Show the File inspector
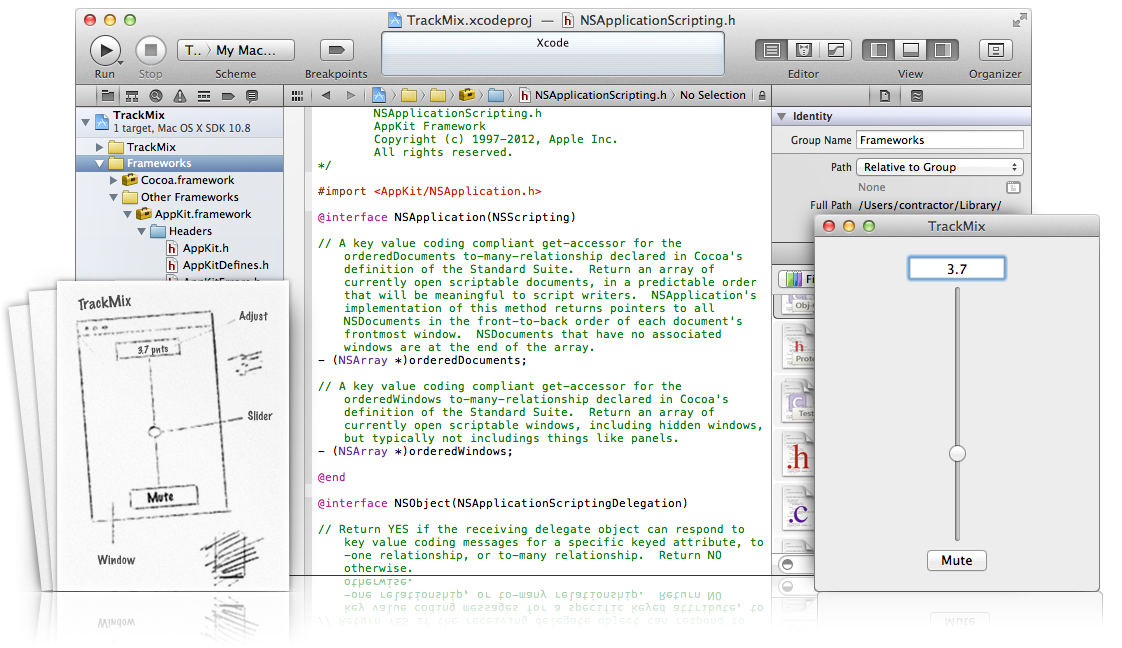 point(884,96)
